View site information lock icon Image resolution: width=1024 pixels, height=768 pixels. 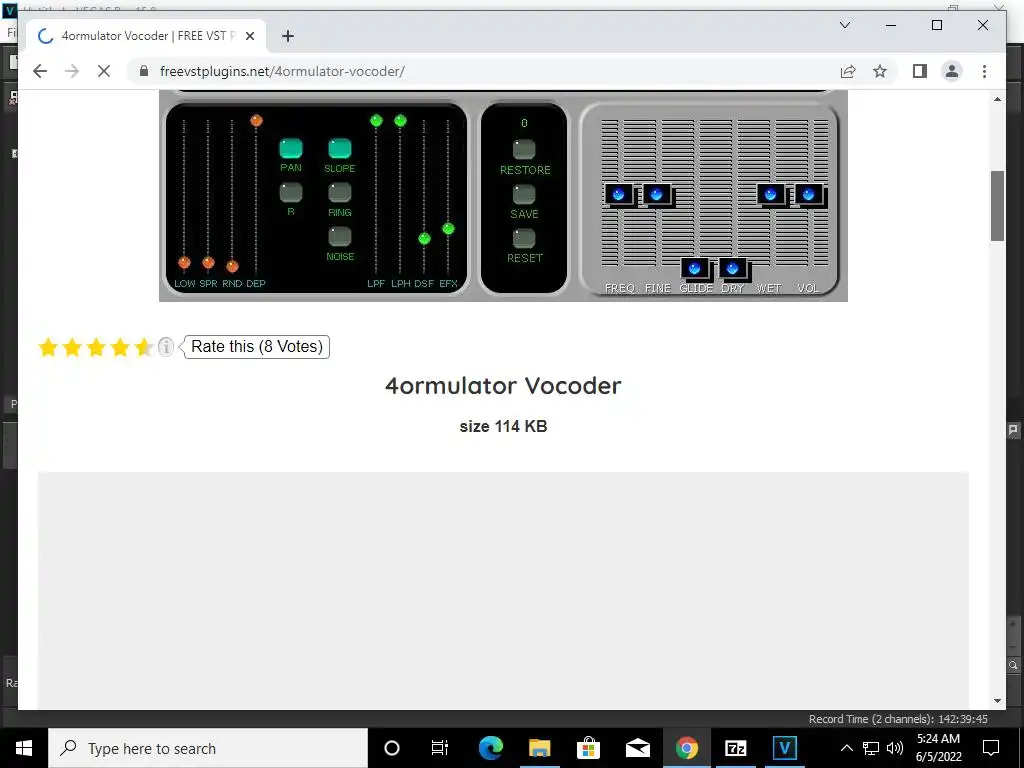143,71
